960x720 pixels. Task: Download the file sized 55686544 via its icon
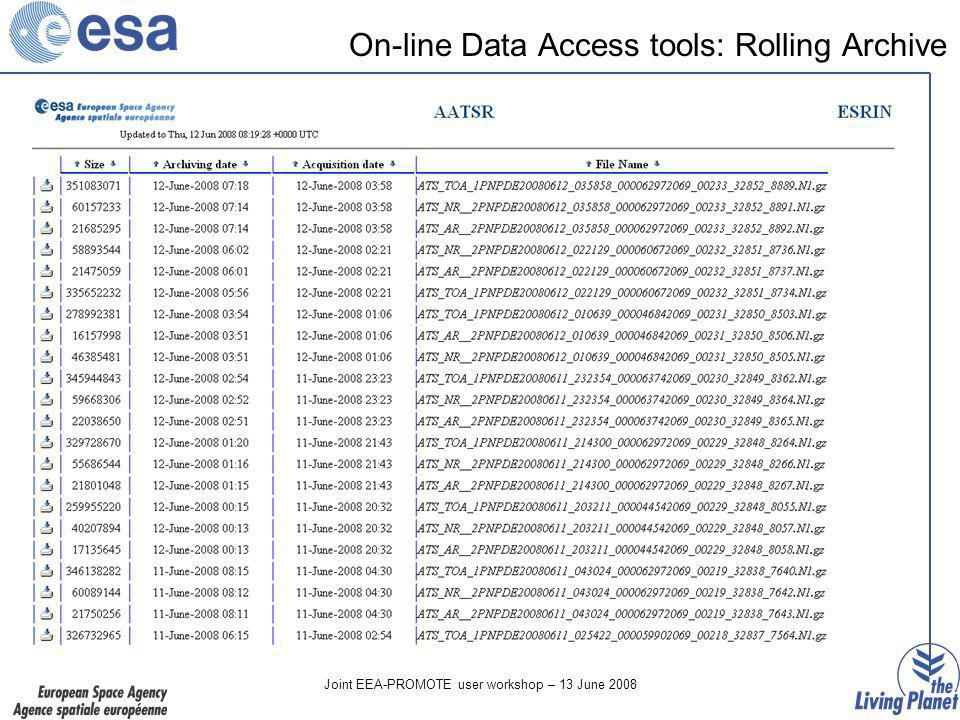[47, 464]
